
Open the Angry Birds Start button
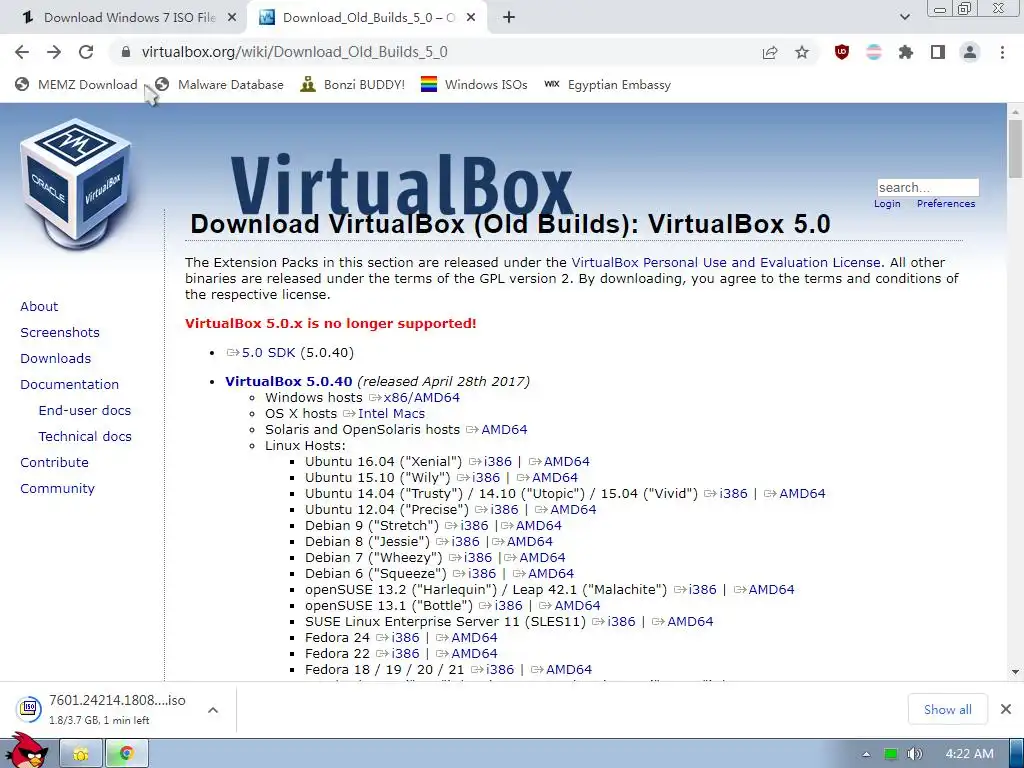(x=27, y=752)
